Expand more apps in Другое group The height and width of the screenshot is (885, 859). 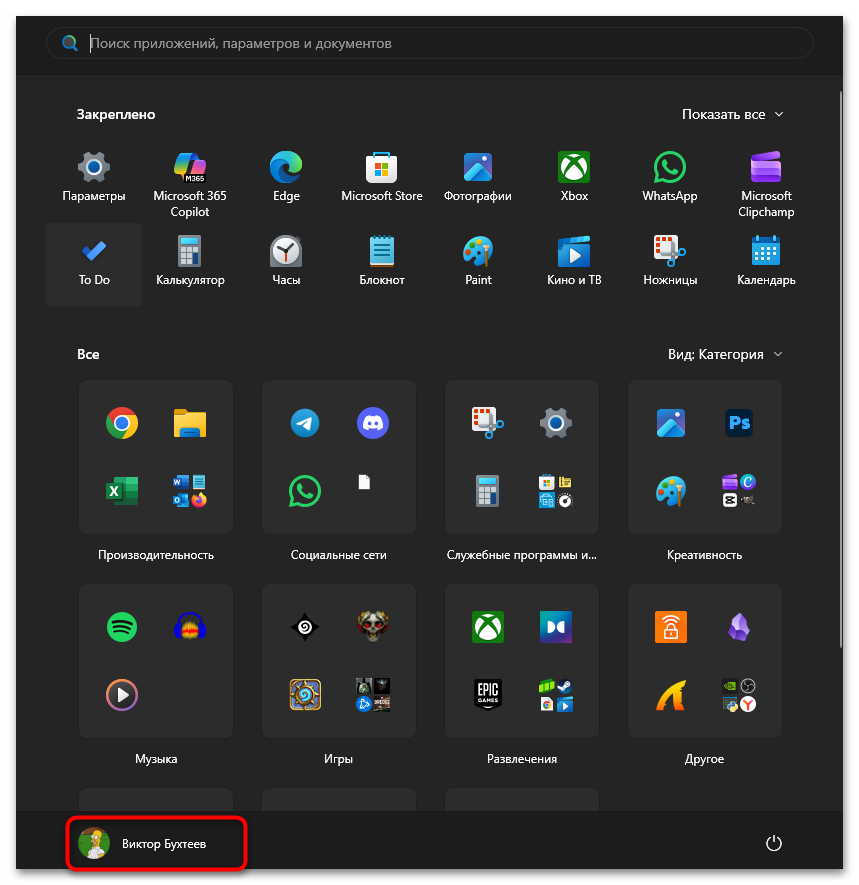tap(739, 695)
